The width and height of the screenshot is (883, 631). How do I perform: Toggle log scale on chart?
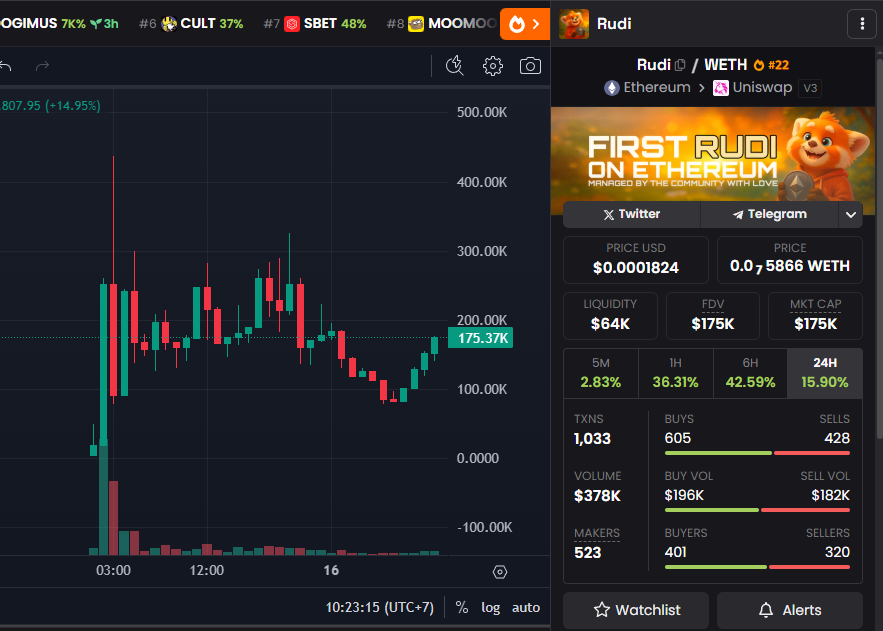click(x=490, y=607)
